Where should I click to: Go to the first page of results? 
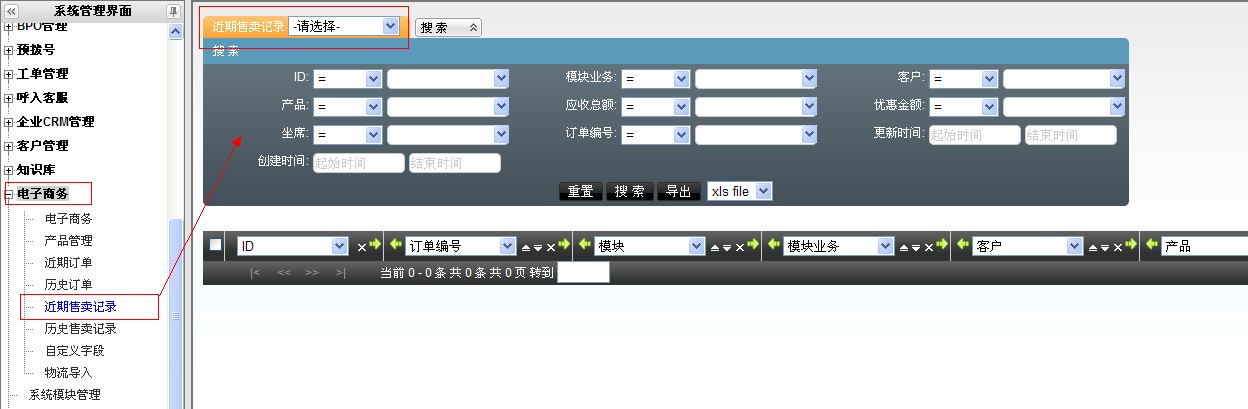coord(256,272)
